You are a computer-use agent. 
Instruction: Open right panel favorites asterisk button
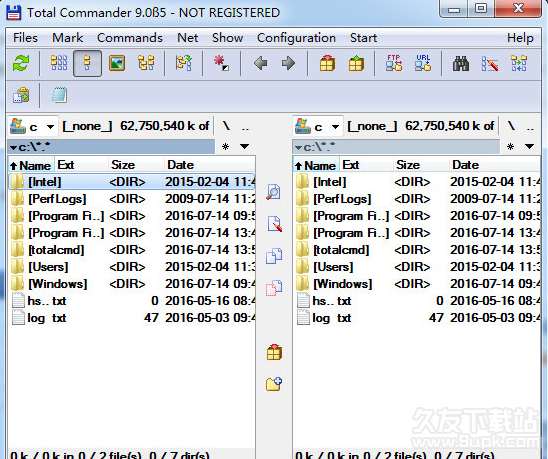tap(510, 146)
